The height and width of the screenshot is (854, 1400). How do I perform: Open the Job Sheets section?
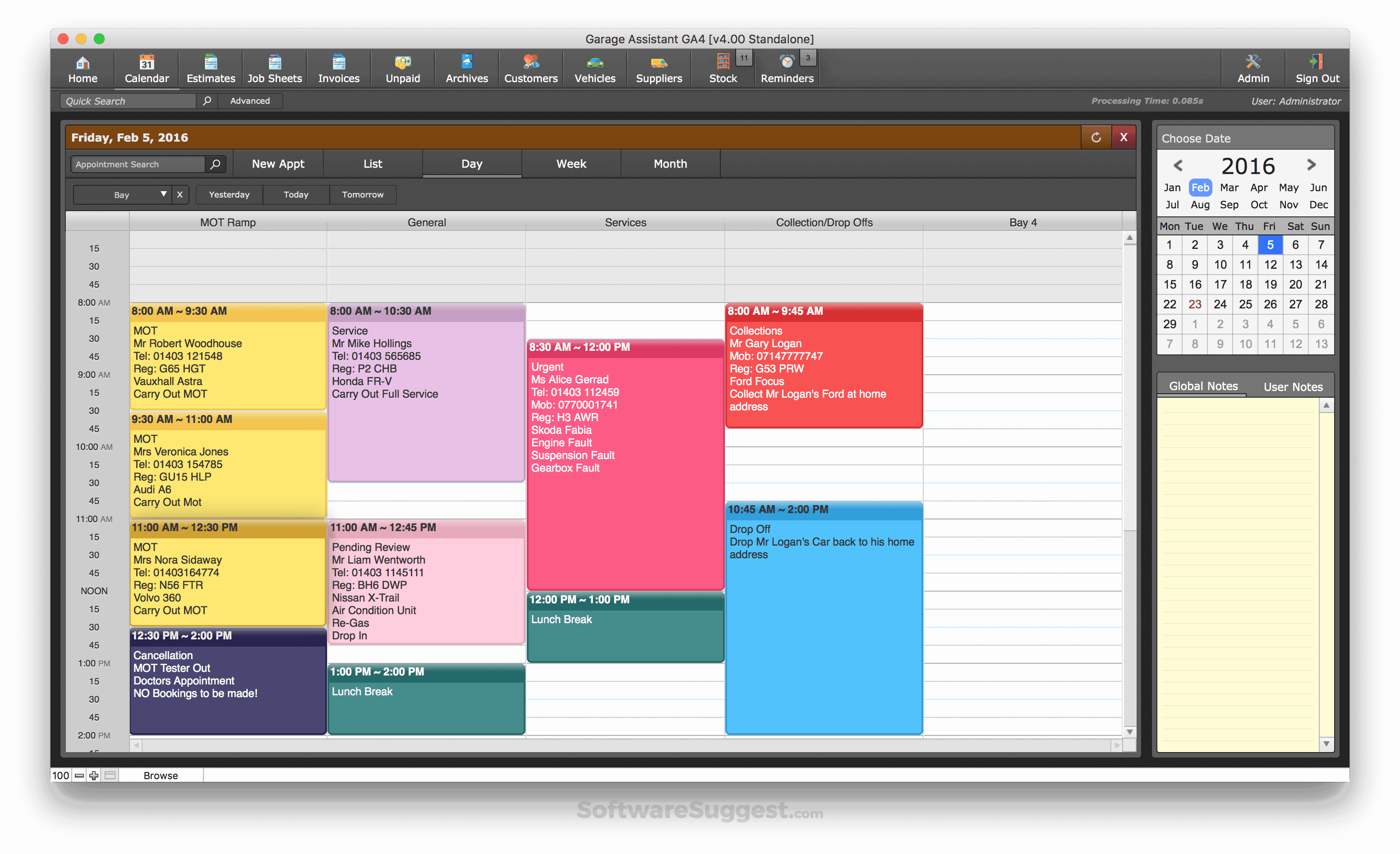click(x=274, y=68)
